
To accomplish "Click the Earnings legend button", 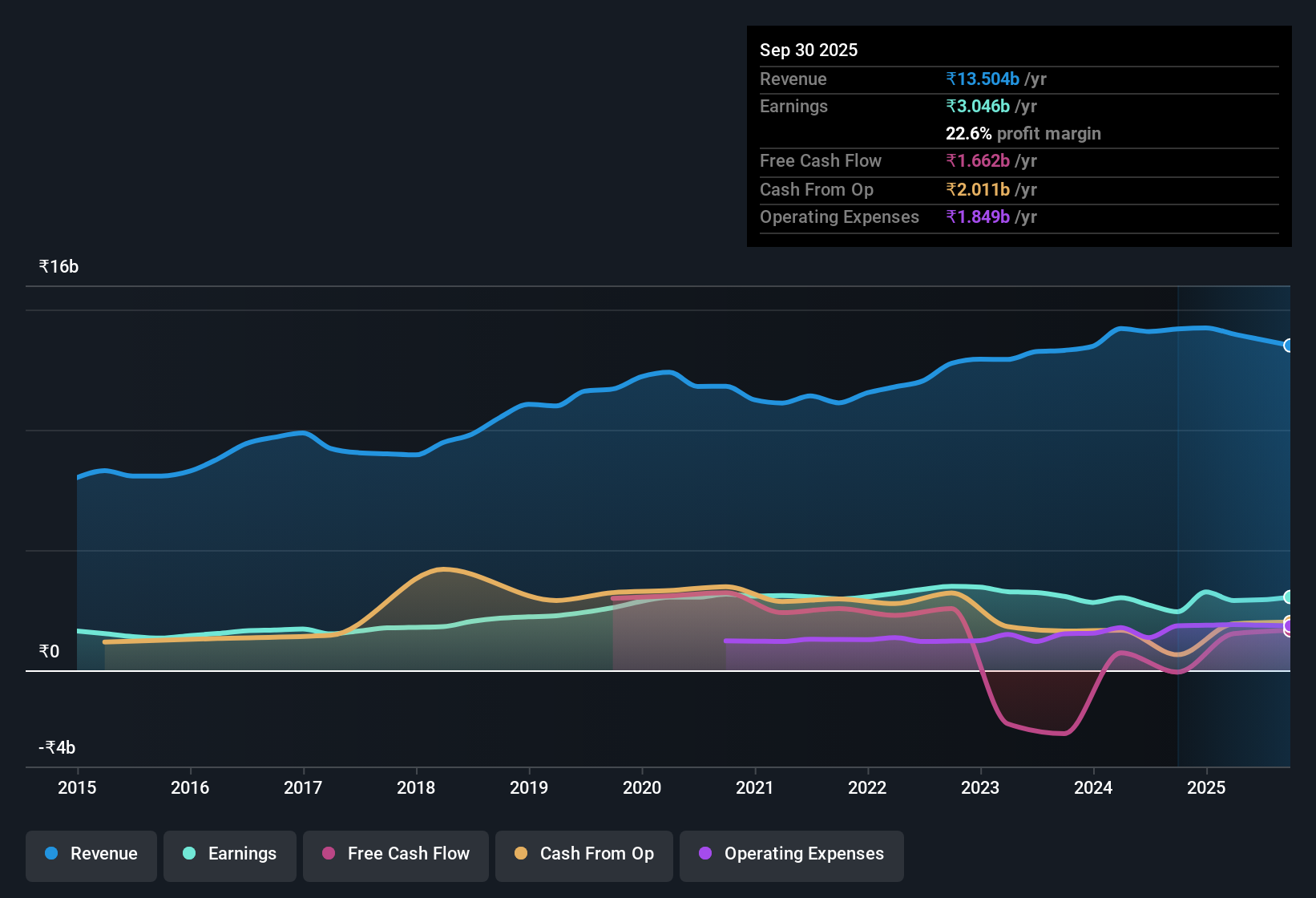I will [229, 855].
